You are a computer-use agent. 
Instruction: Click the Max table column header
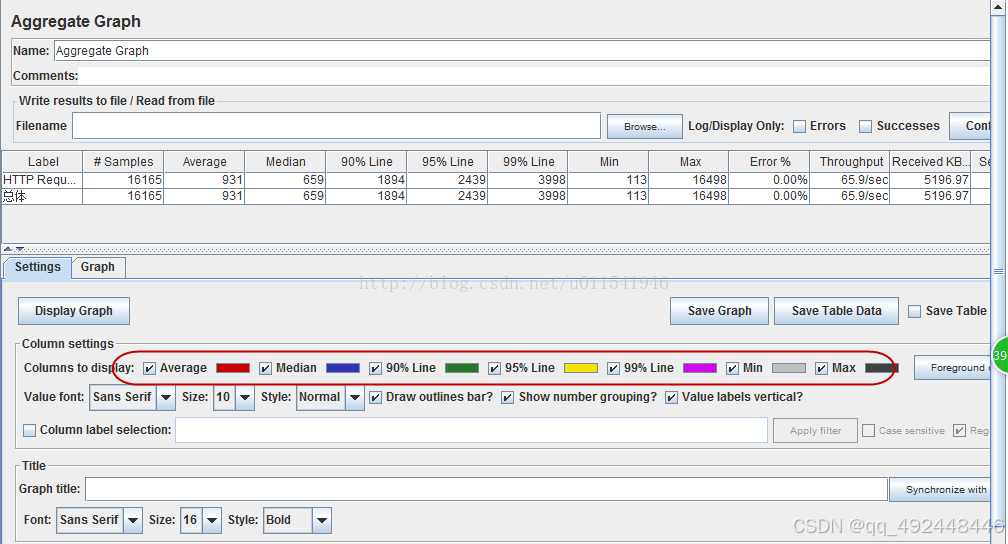coord(689,162)
